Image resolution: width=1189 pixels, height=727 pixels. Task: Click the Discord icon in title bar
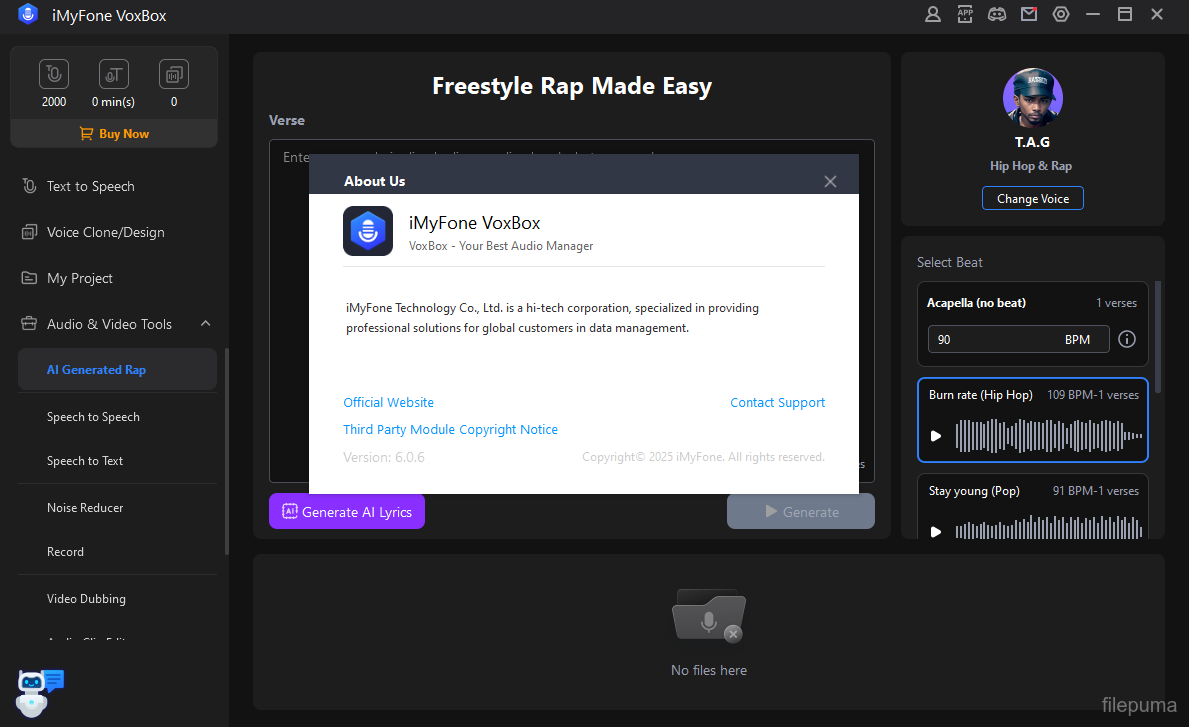997,14
